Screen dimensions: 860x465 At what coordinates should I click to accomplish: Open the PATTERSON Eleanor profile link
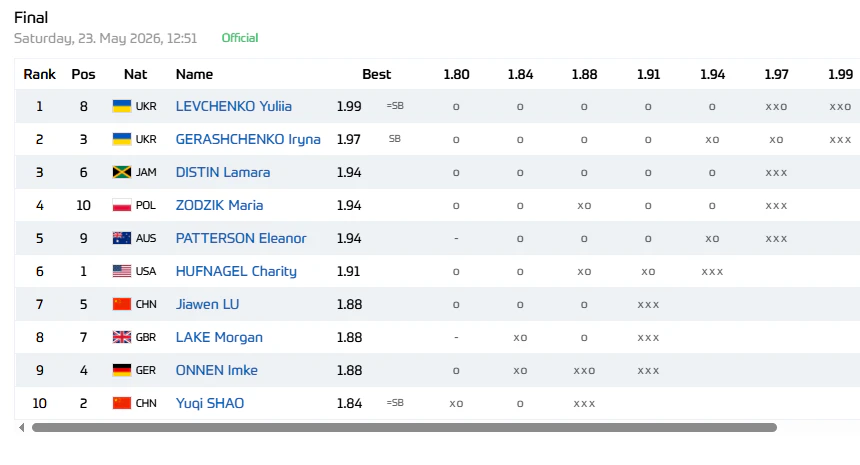pyautogui.click(x=241, y=238)
